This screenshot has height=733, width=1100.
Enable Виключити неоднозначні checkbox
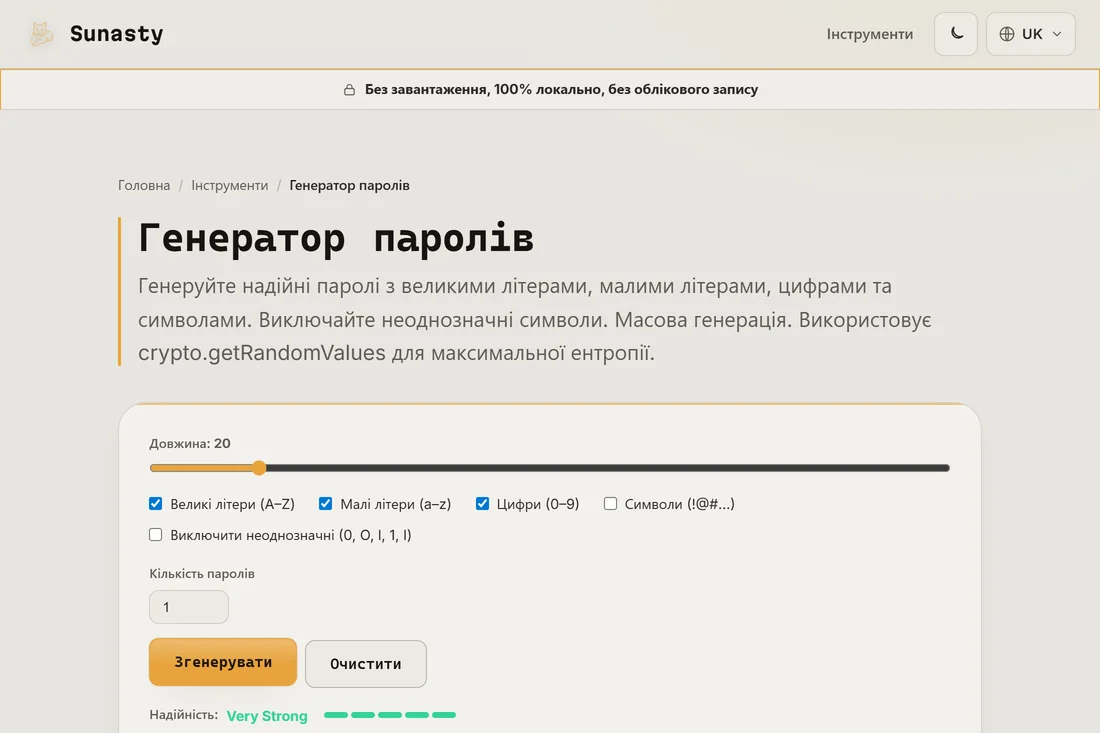coord(156,534)
